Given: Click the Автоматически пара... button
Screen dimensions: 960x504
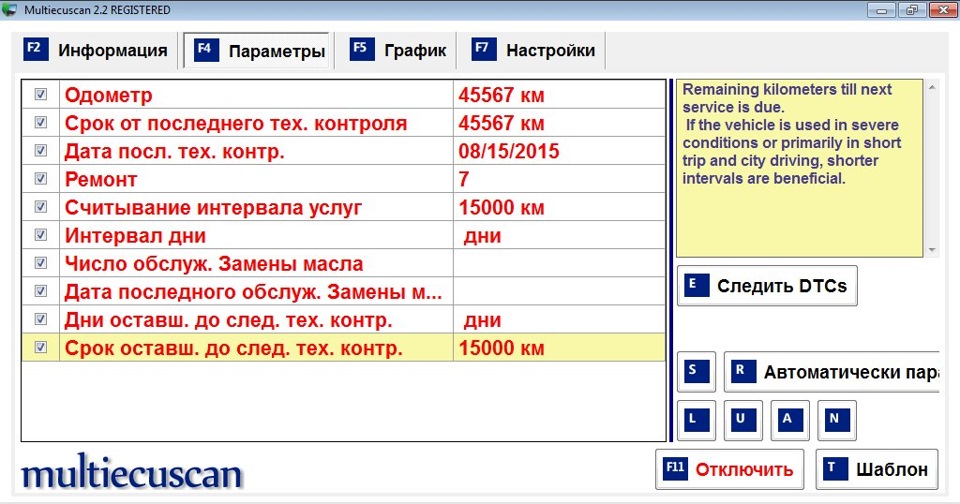Looking at the screenshot, I should coord(831,372).
